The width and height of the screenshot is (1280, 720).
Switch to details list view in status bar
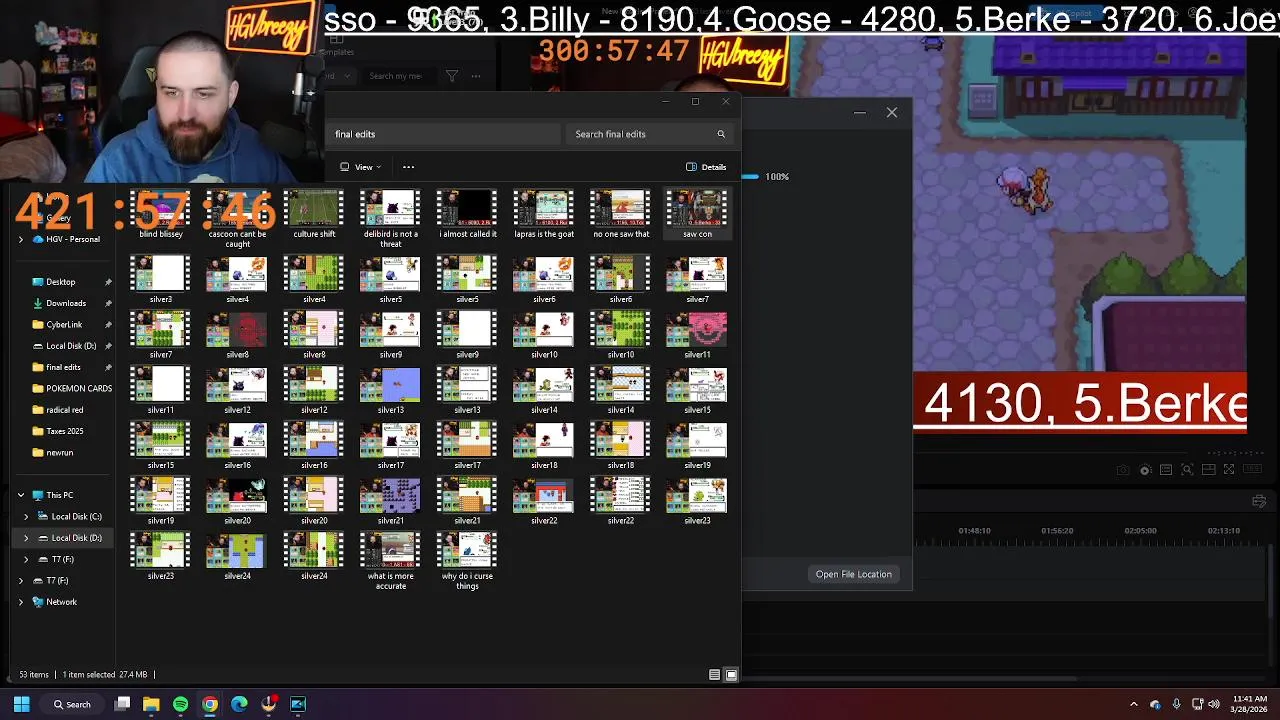[x=714, y=675]
